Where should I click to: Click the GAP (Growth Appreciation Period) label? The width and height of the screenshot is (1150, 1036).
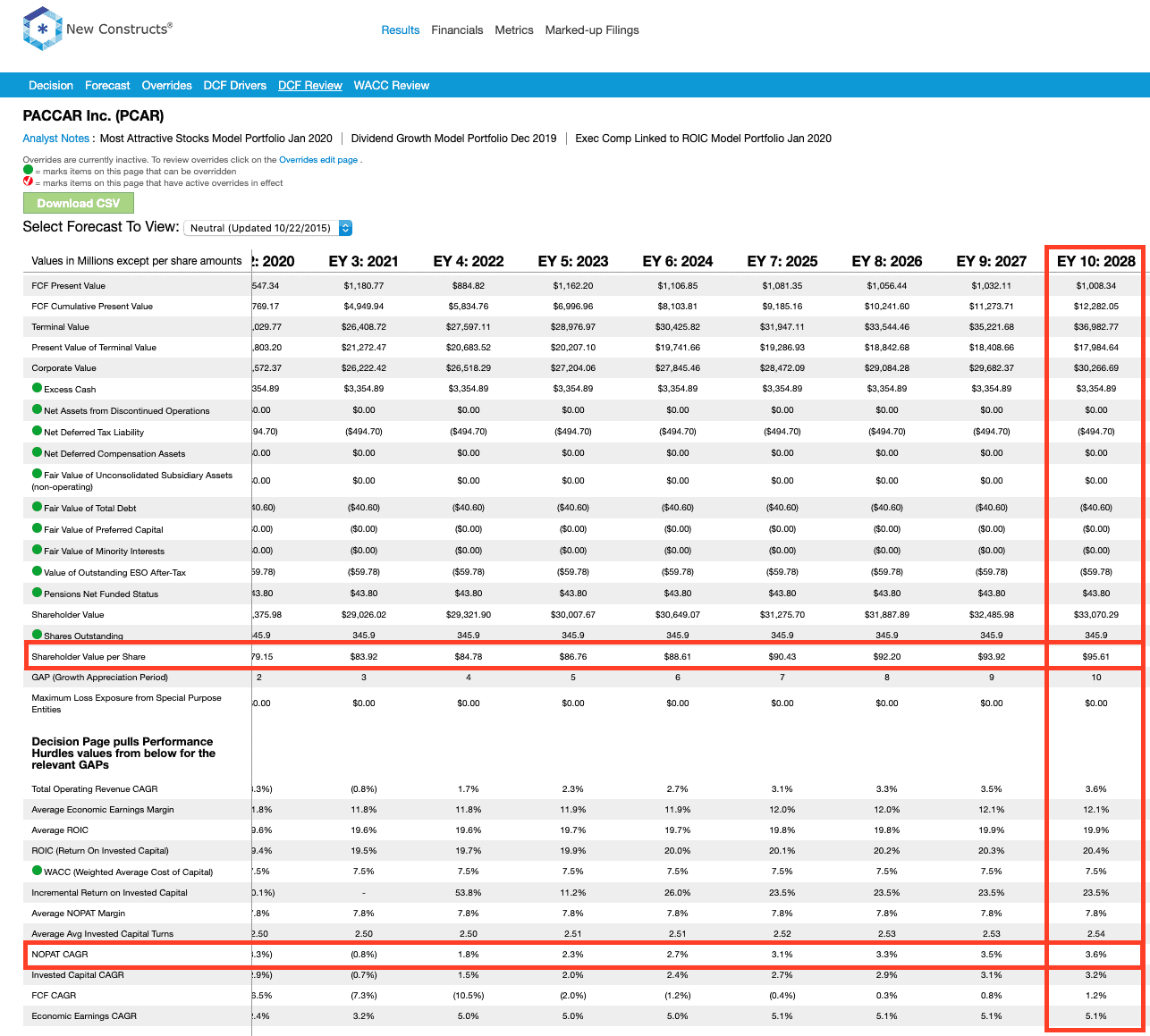tap(100, 677)
